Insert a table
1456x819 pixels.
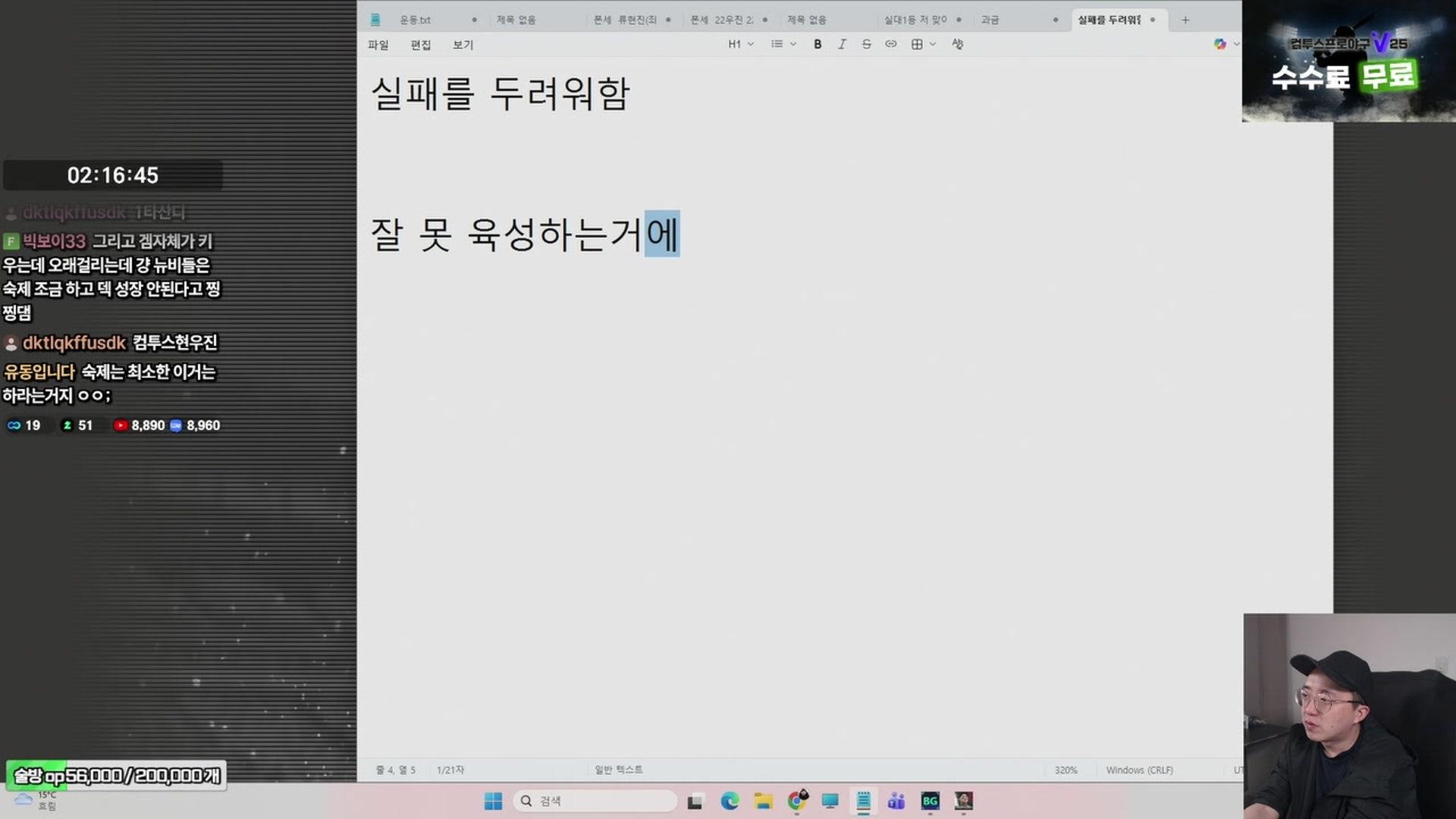pos(918,44)
